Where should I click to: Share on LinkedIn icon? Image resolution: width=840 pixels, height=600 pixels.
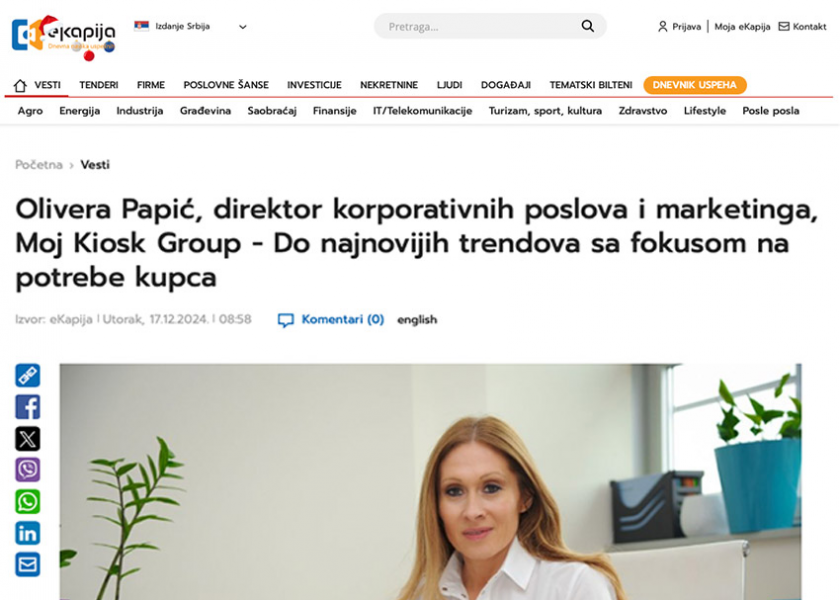point(27,534)
